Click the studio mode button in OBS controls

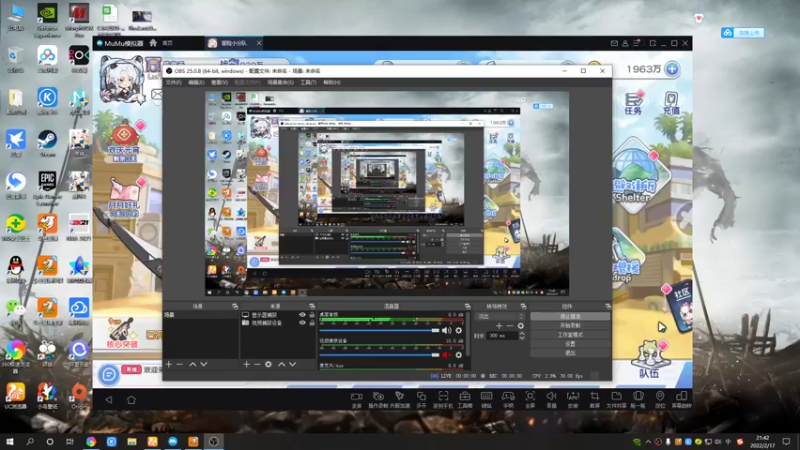(x=570, y=335)
